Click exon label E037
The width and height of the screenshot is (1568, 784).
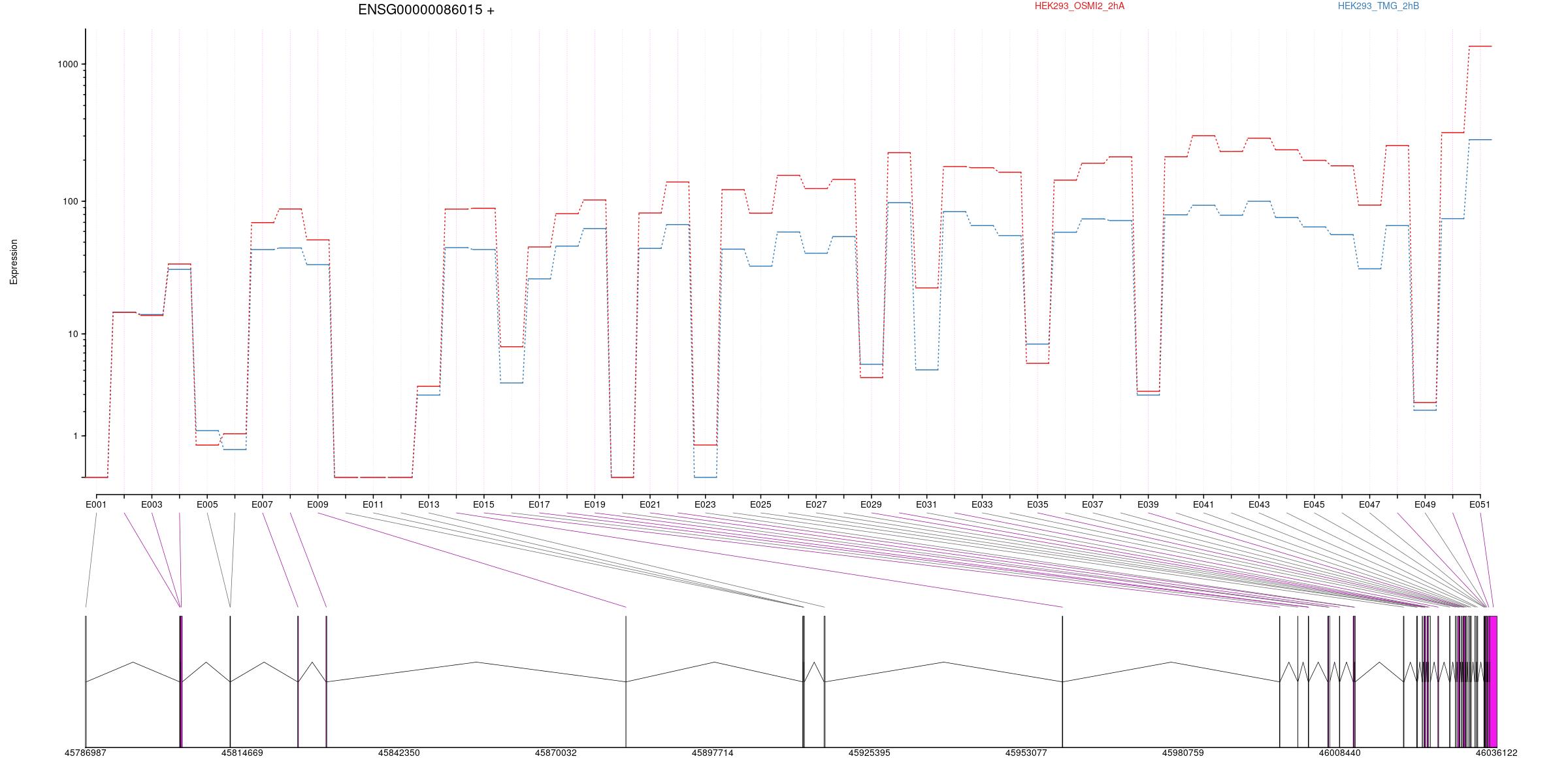coord(1092,504)
